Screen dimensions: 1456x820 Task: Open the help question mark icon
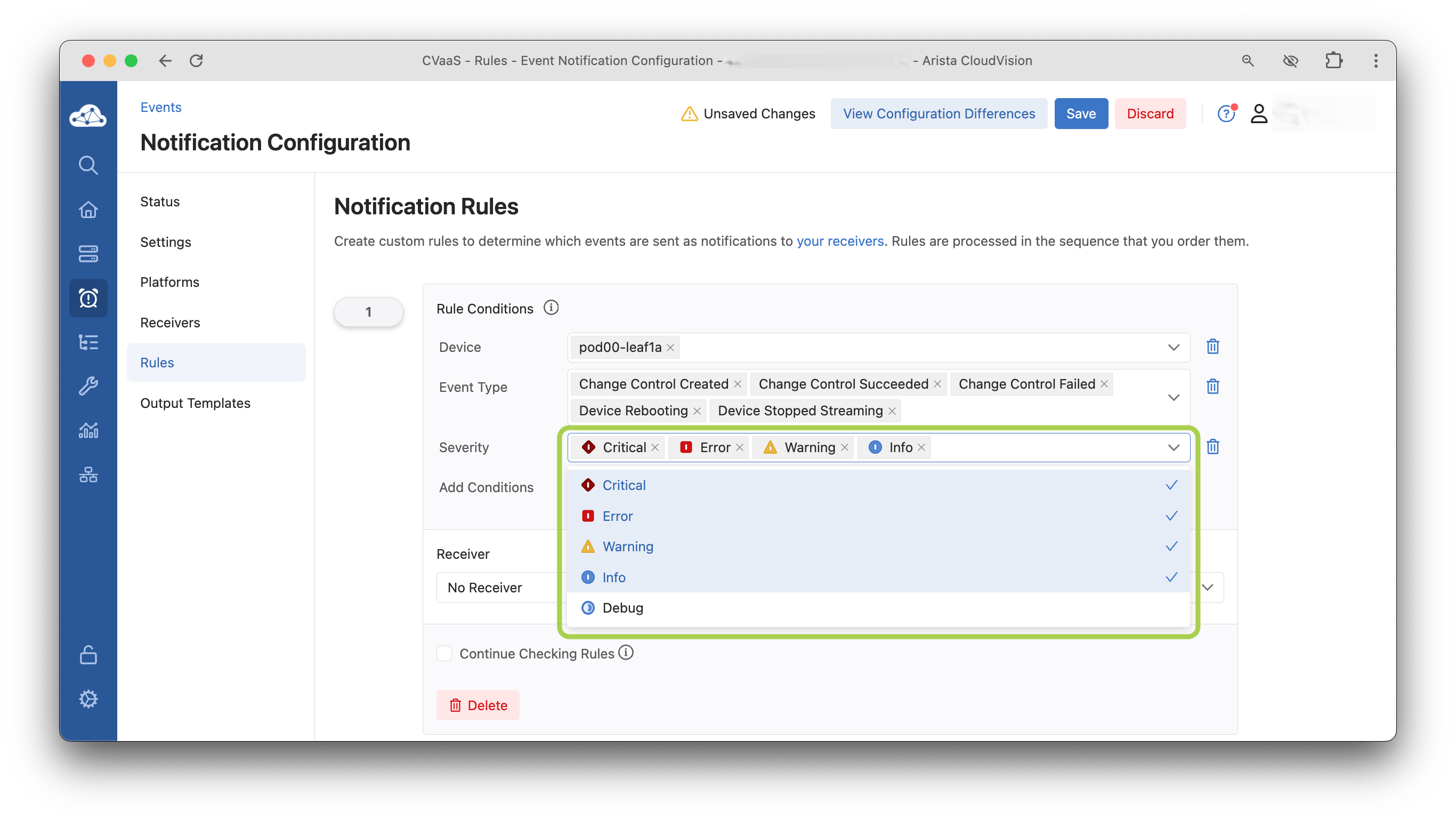1225,114
